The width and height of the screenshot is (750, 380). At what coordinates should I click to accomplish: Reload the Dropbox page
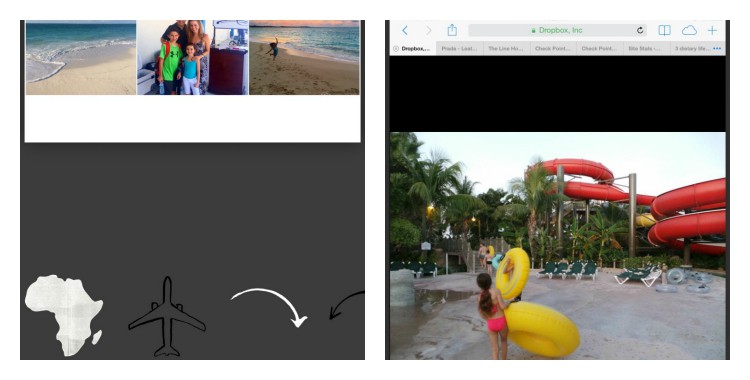click(x=640, y=30)
